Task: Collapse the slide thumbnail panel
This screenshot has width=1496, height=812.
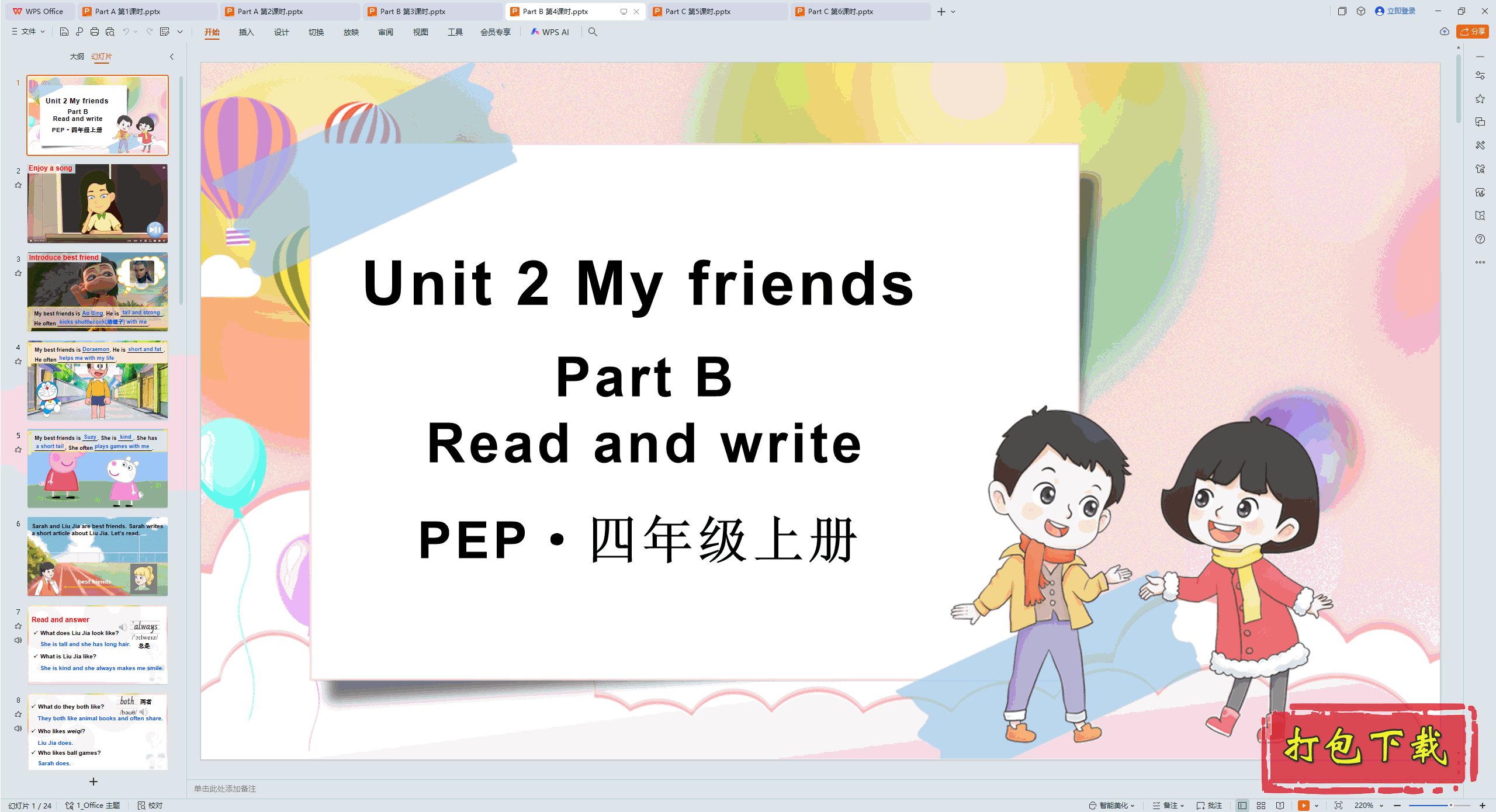Action: (172, 57)
